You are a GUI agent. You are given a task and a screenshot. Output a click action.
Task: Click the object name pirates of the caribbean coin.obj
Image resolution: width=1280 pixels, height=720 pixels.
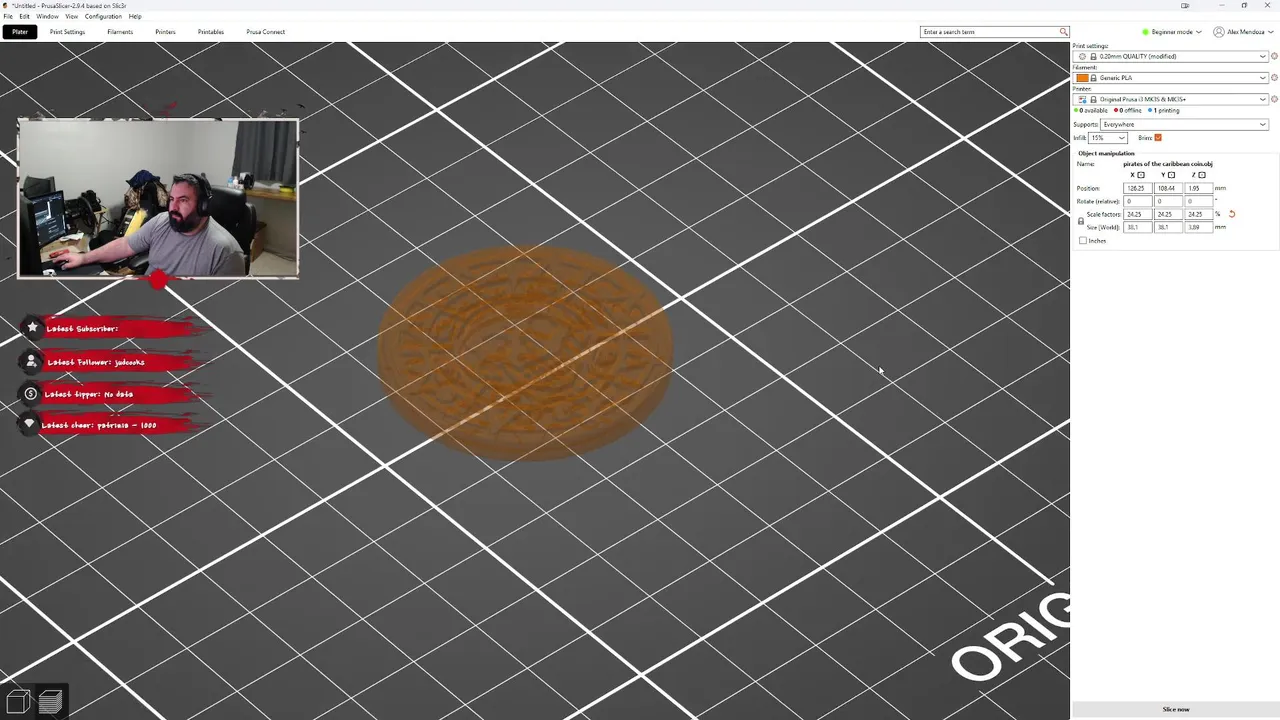coord(1168,164)
